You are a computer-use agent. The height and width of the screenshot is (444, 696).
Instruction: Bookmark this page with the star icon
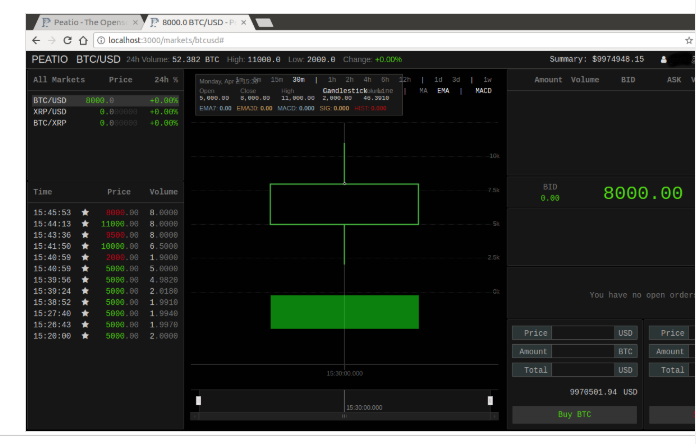click(x=689, y=40)
